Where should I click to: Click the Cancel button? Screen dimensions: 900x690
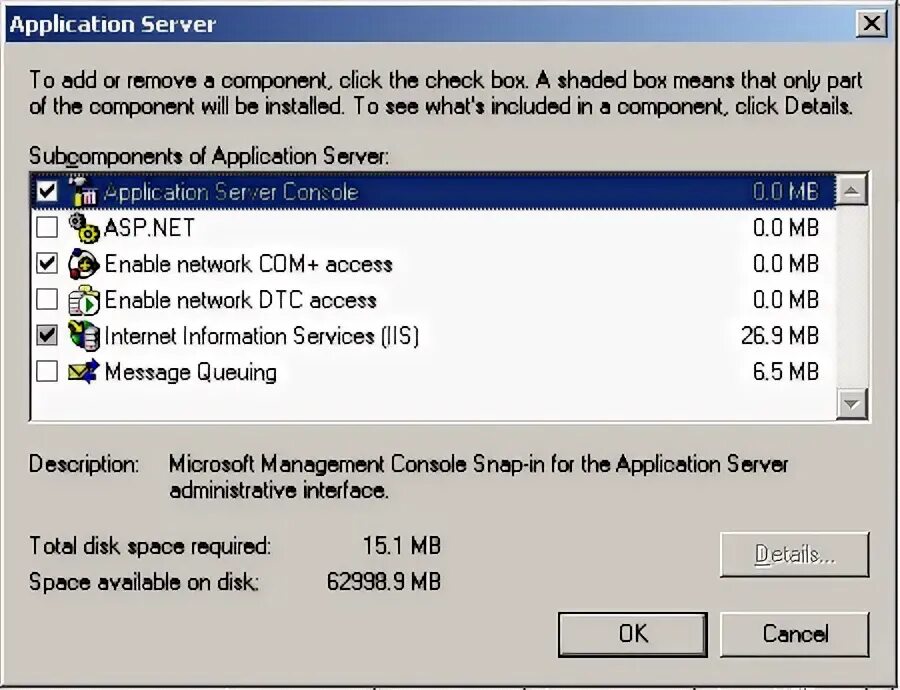pos(795,634)
